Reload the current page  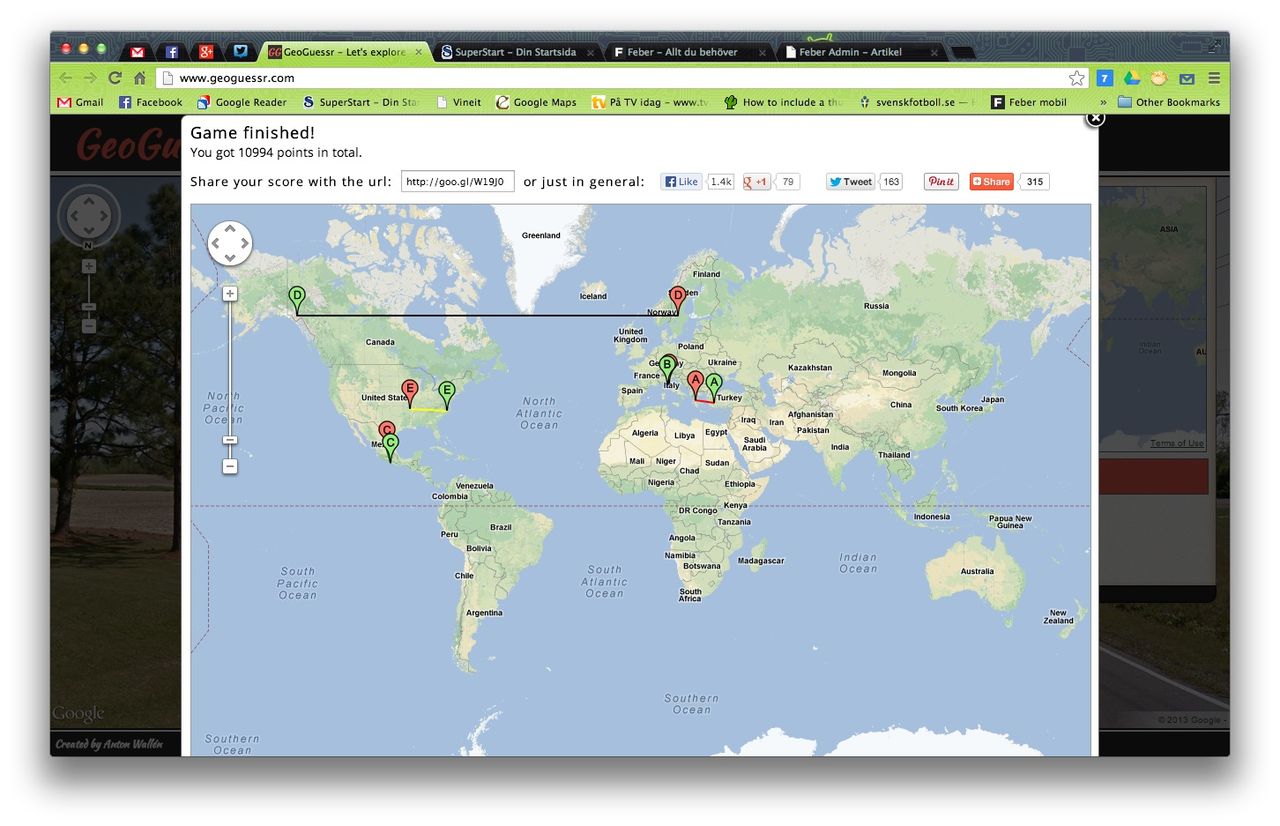[115, 78]
